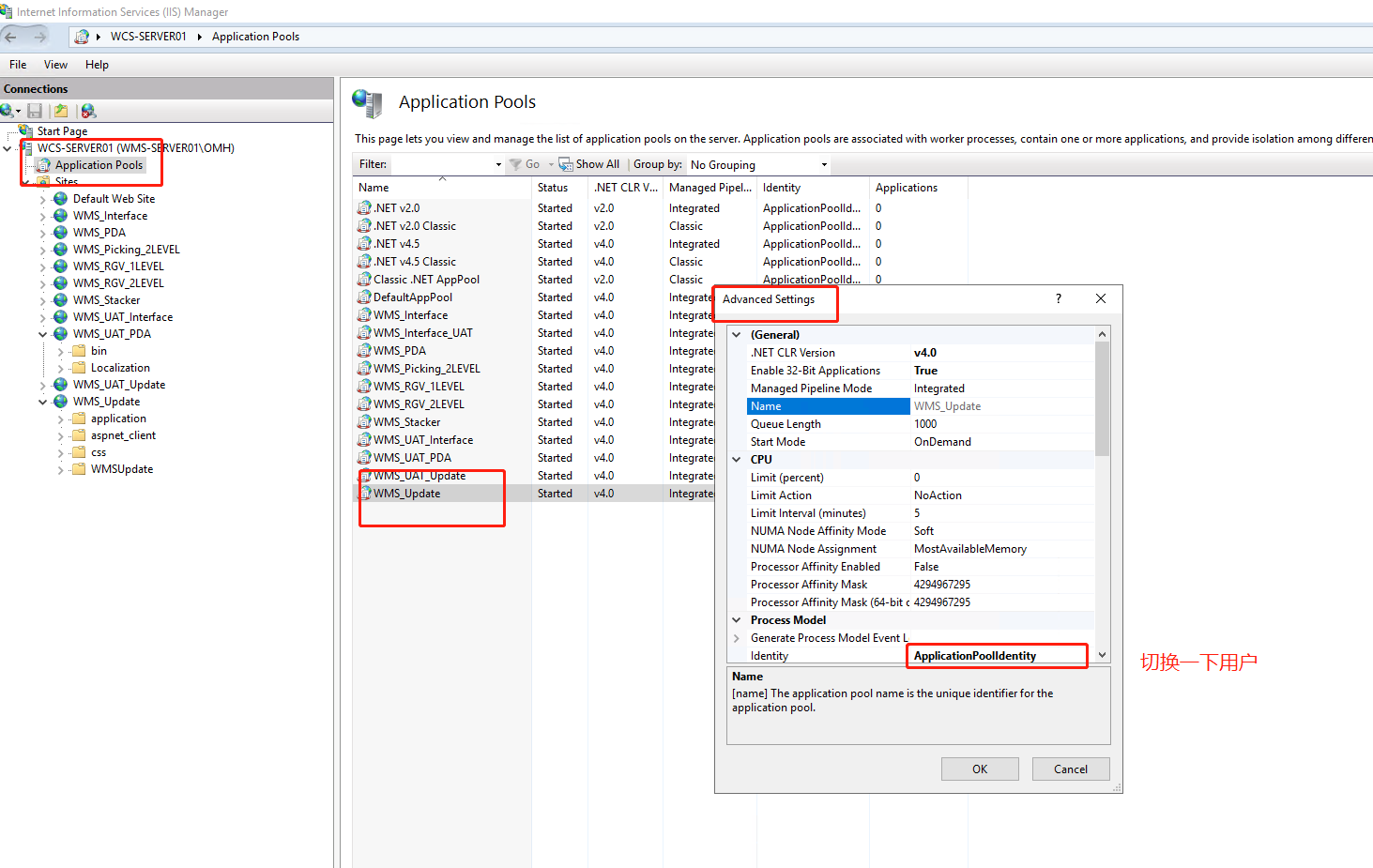This screenshot has width=1373, height=868.
Task: Open the Help menu
Action: click(x=97, y=65)
